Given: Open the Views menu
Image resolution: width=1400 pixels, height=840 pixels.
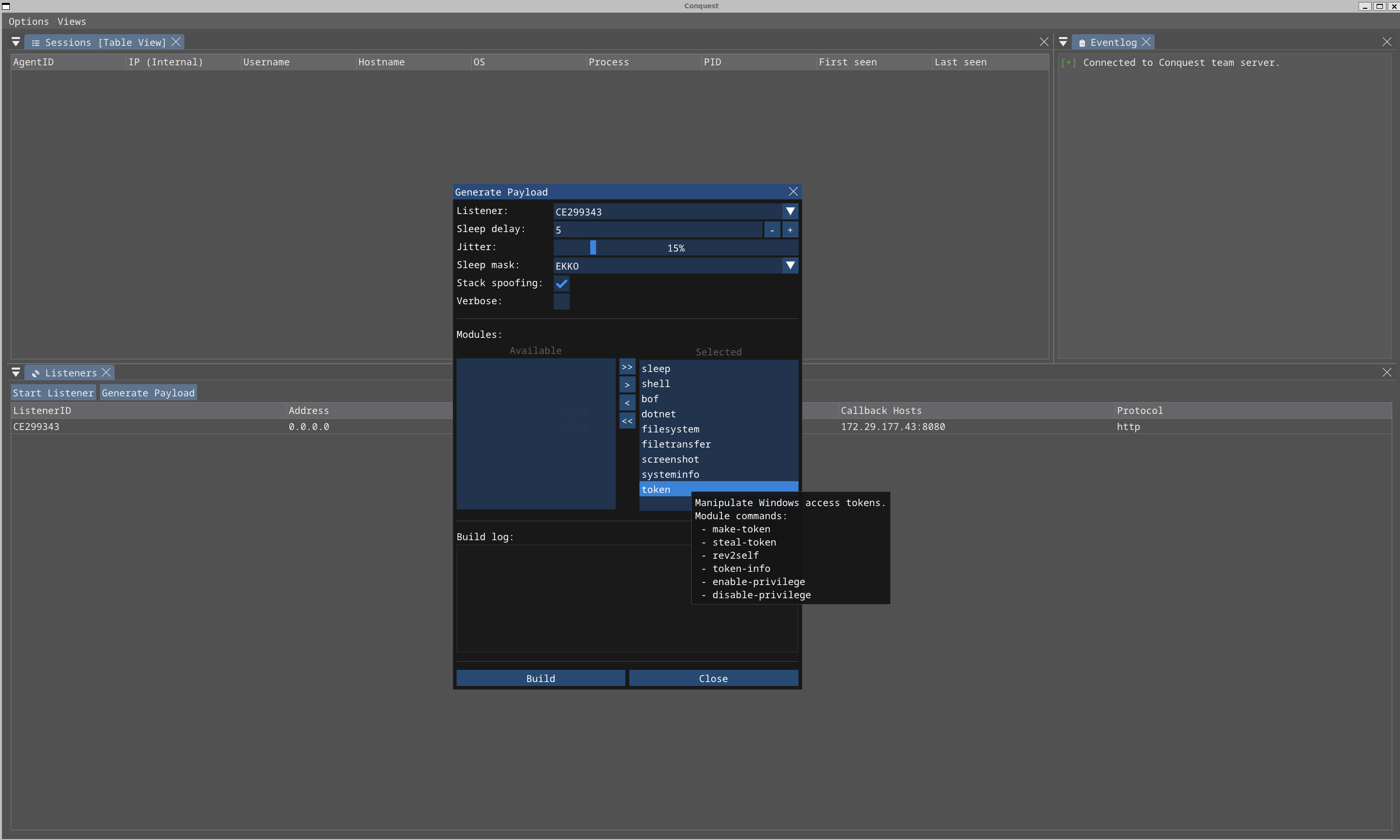Looking at the screenshot, I should pos(71,21).
